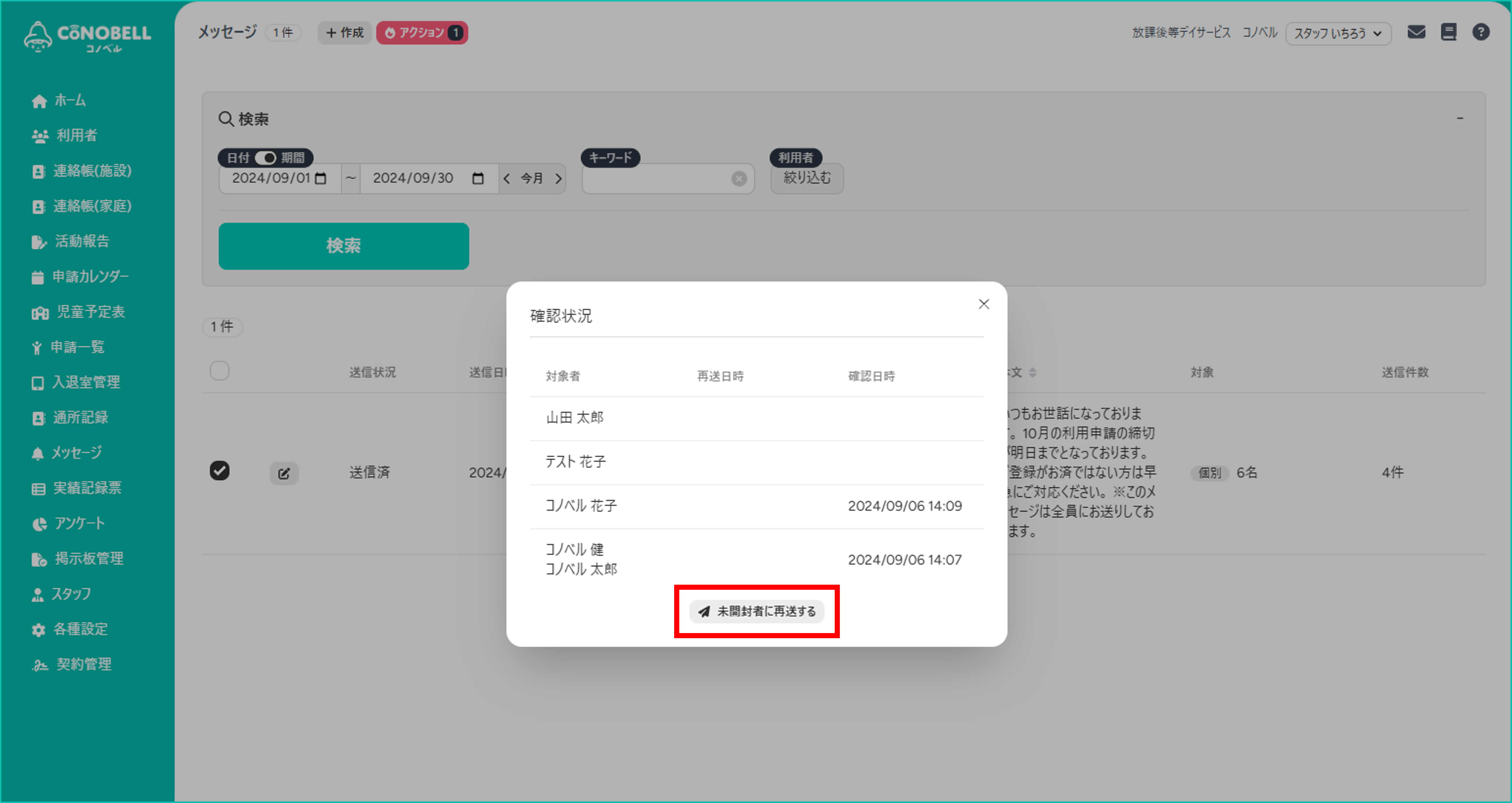Click コノベル 健 in the dialog list

(x=574, y=549)
